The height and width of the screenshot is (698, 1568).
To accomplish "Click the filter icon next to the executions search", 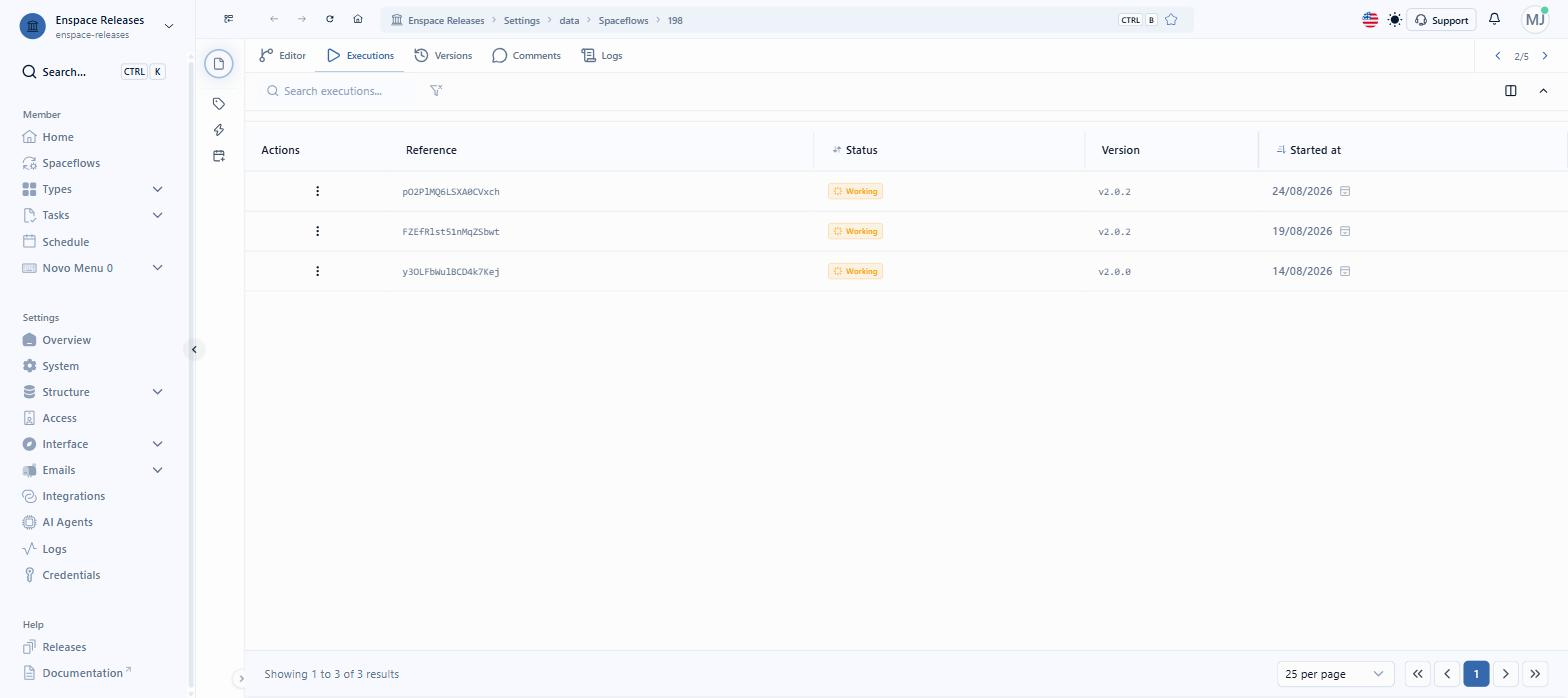I will 436,91.
